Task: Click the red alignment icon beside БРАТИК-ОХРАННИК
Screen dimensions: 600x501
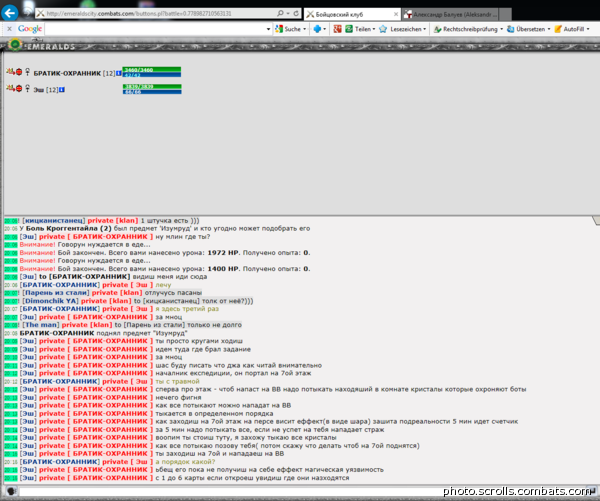Action: (19, 72)
